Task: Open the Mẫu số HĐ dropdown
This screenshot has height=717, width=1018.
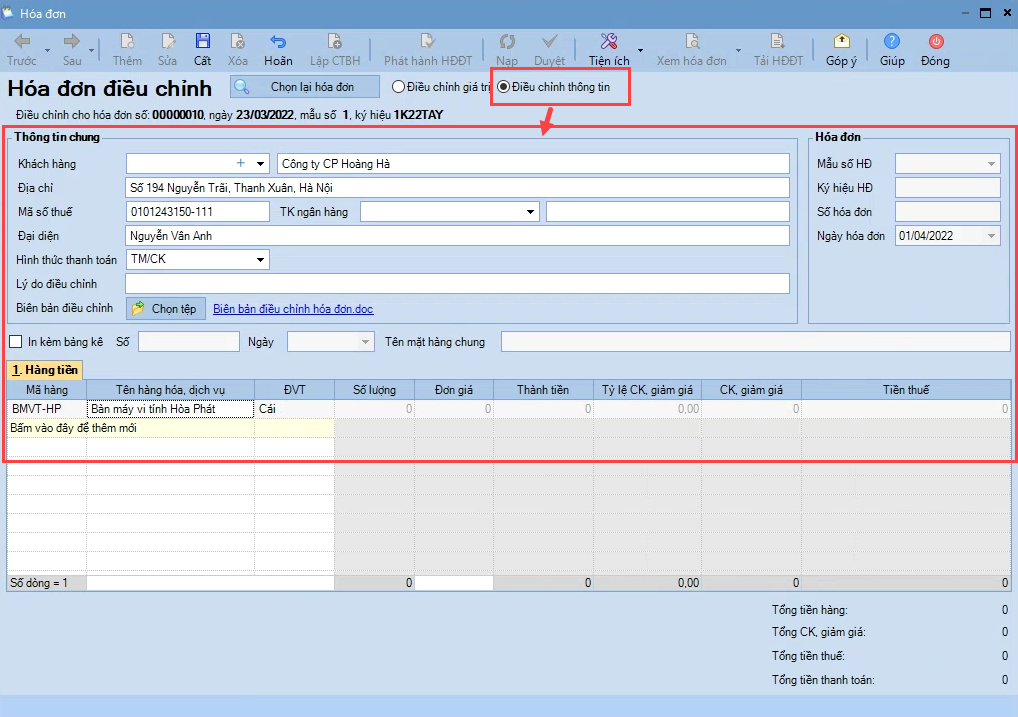Action: point(991,164)
